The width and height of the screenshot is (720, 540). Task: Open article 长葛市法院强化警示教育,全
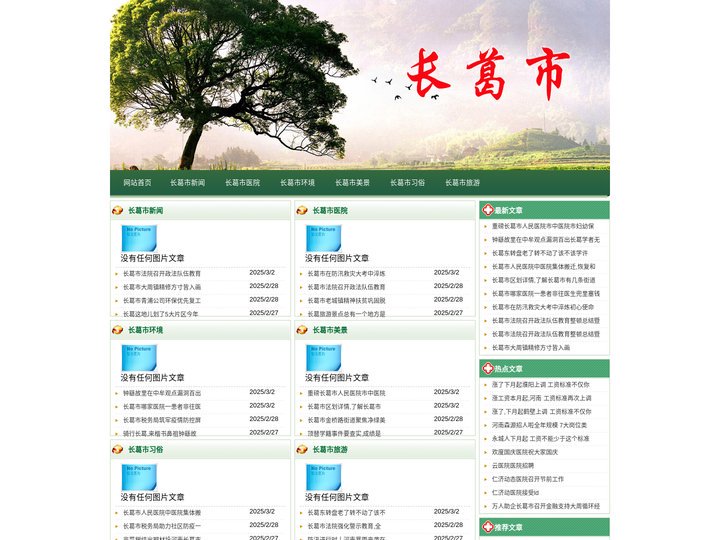(344, 526)
